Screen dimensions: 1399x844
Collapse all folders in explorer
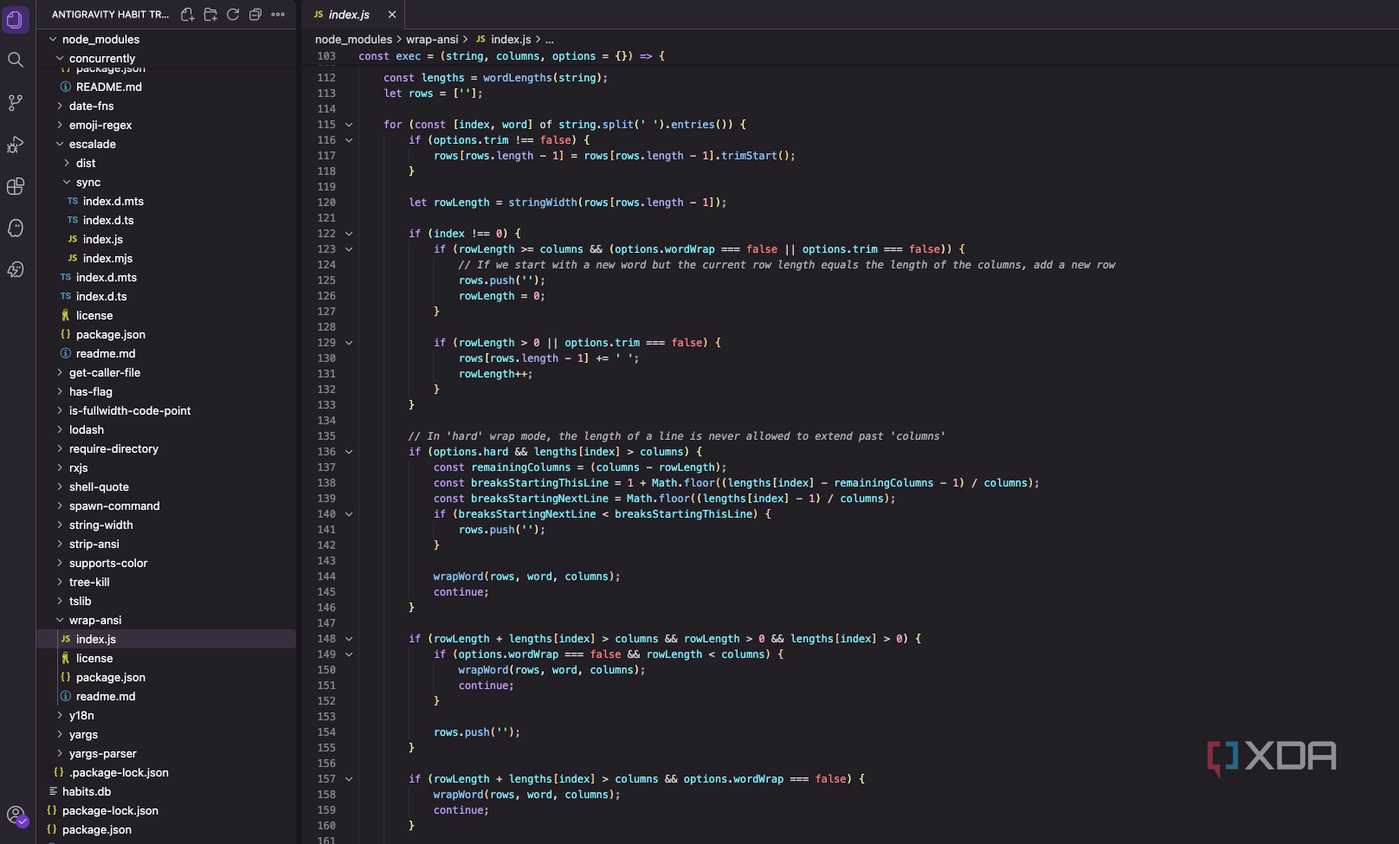(x=255, y=15)
